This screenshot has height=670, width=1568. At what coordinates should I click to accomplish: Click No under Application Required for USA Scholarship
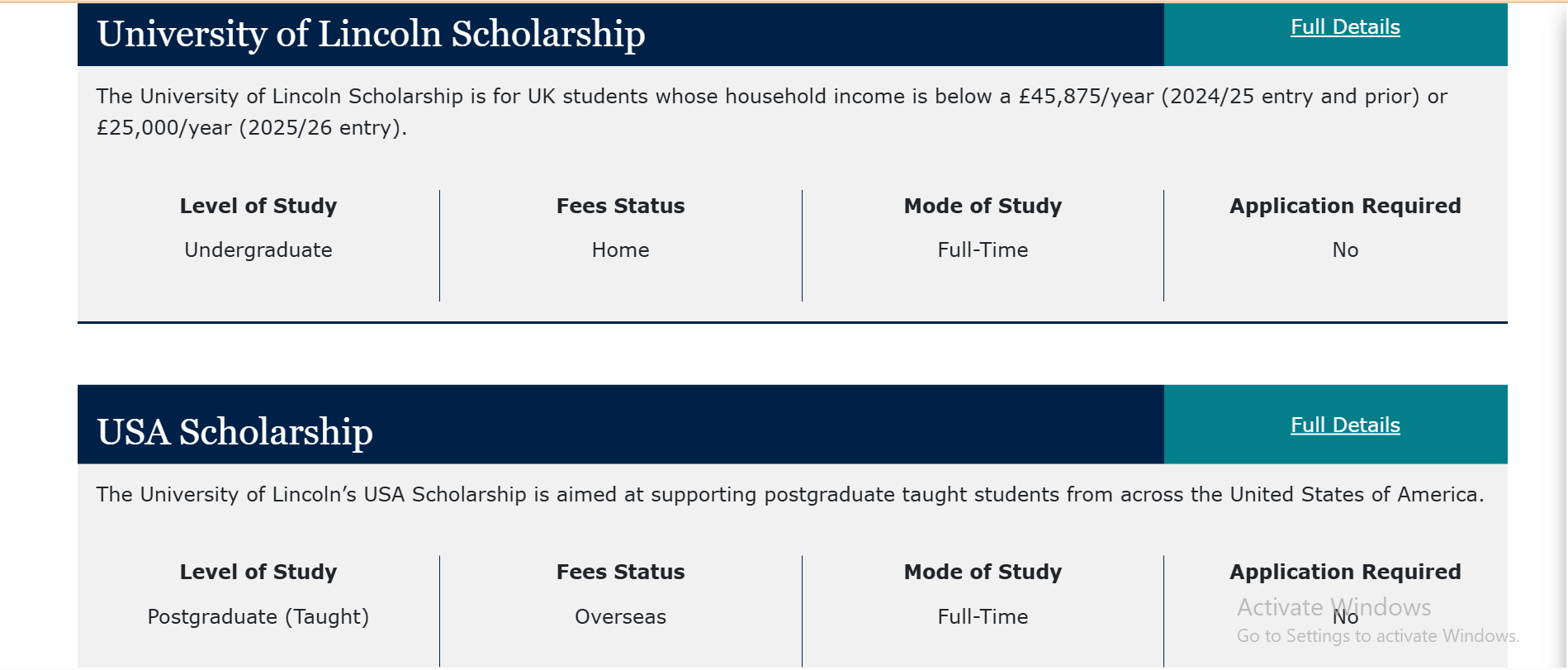click(1344, 616)
